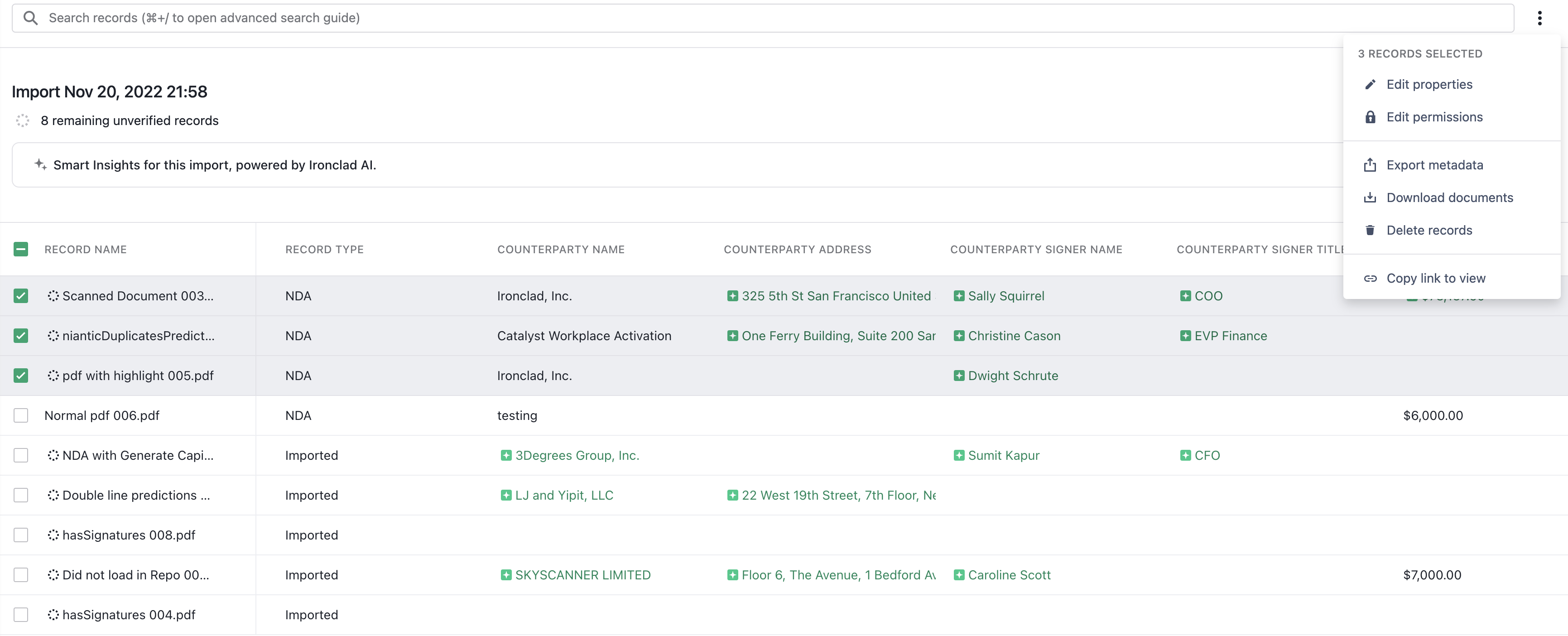Screen dimensions: 1568x636
Task: Check the NDA with Generate Capi row checkbox
Action: click(21, 455)
